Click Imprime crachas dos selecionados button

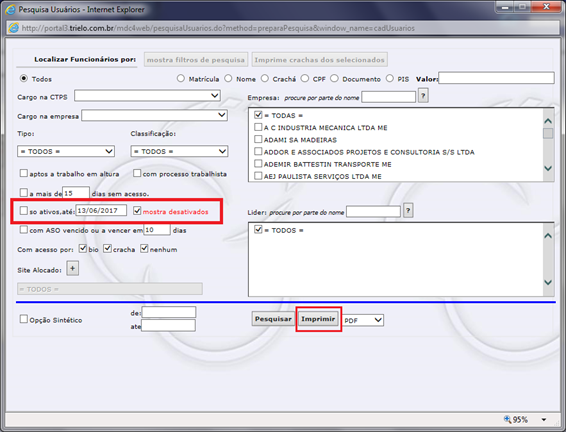[x=319, y=60]
